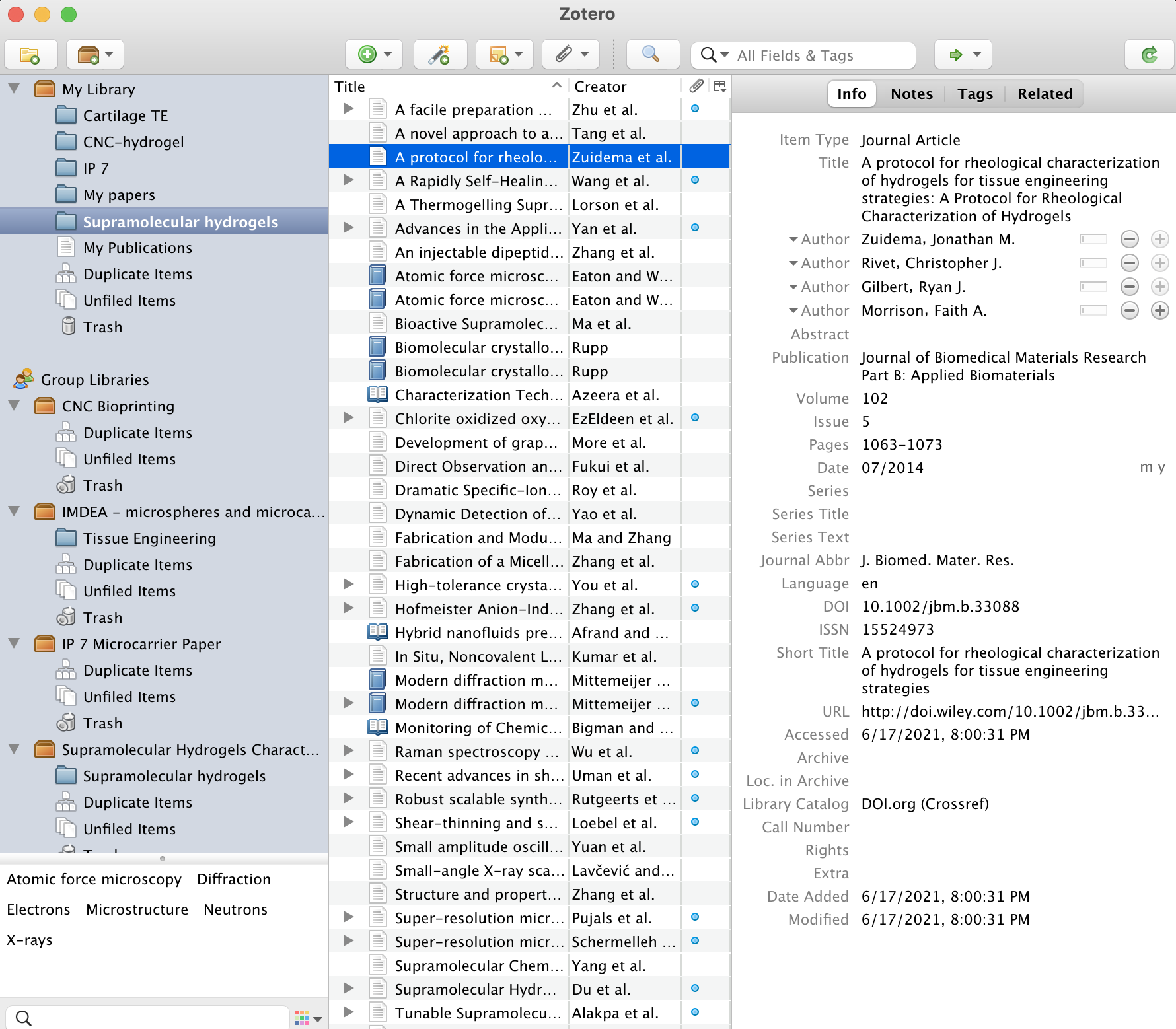Viewport: 1176px width, 1029px height.
Task: Toggle name field mode for Gilbert author
Action: (1093, 287)
